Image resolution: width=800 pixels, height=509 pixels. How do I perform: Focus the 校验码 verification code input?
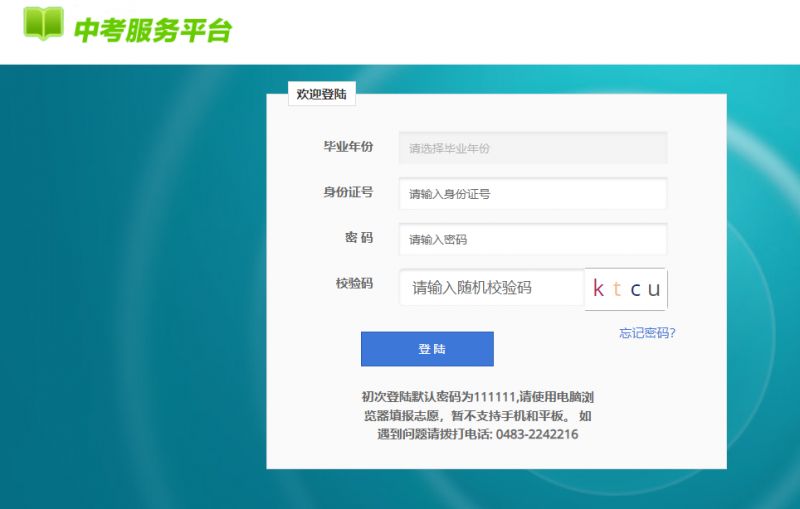(x=492, y=288)
